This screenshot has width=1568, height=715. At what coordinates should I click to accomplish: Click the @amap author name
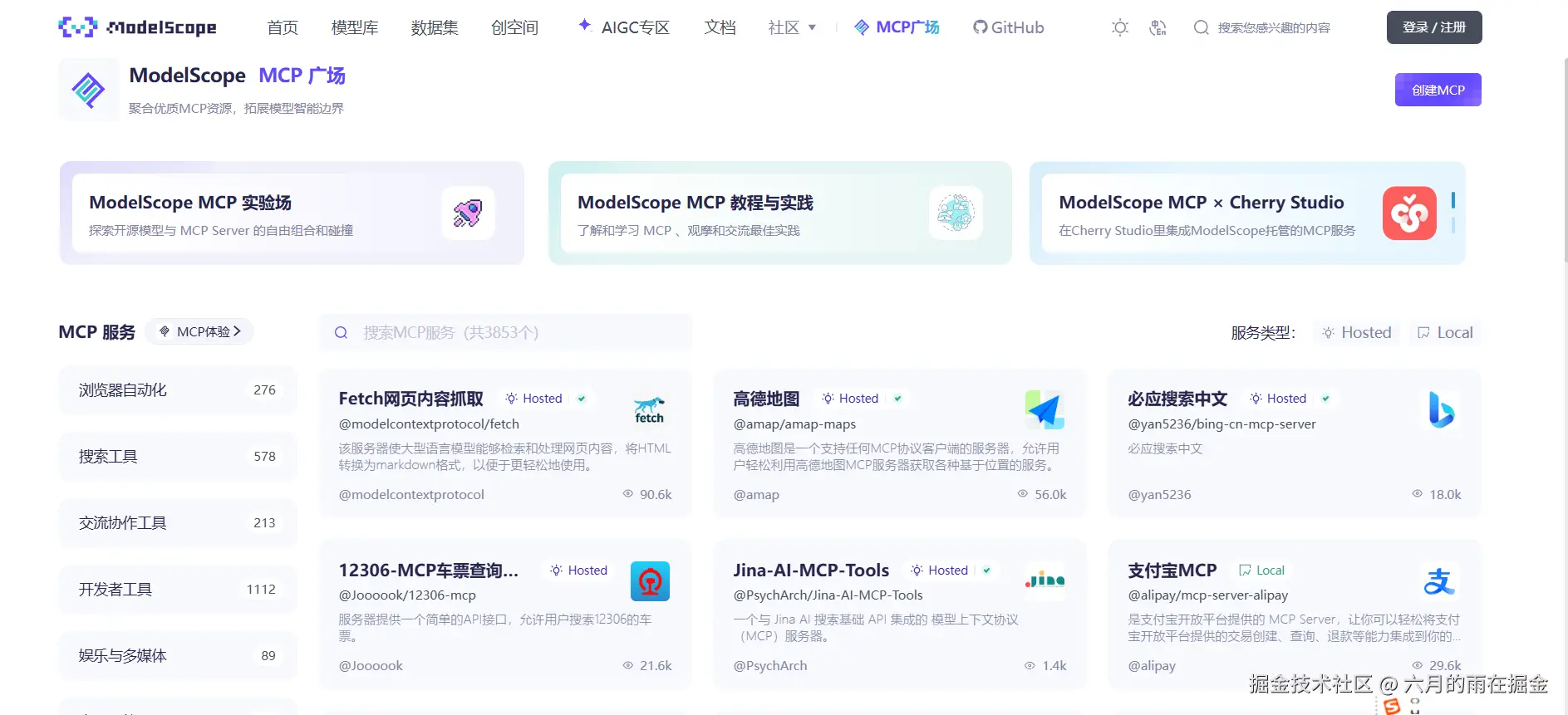(756, 495)
